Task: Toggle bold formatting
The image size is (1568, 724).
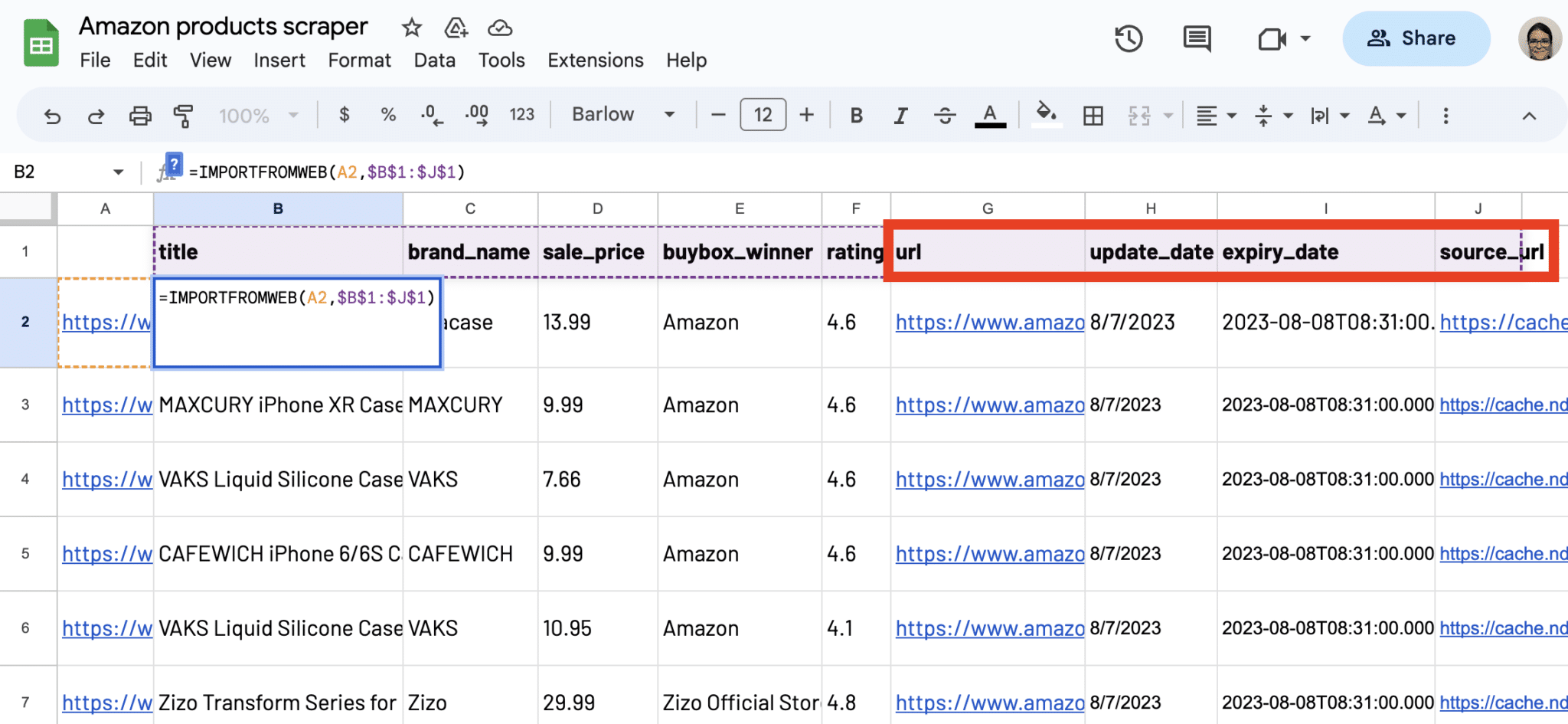Action: [x=855, y=115]
